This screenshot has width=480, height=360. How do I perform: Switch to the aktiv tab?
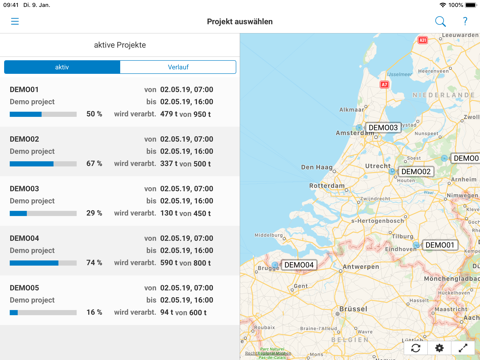click(x=62, y=67)
